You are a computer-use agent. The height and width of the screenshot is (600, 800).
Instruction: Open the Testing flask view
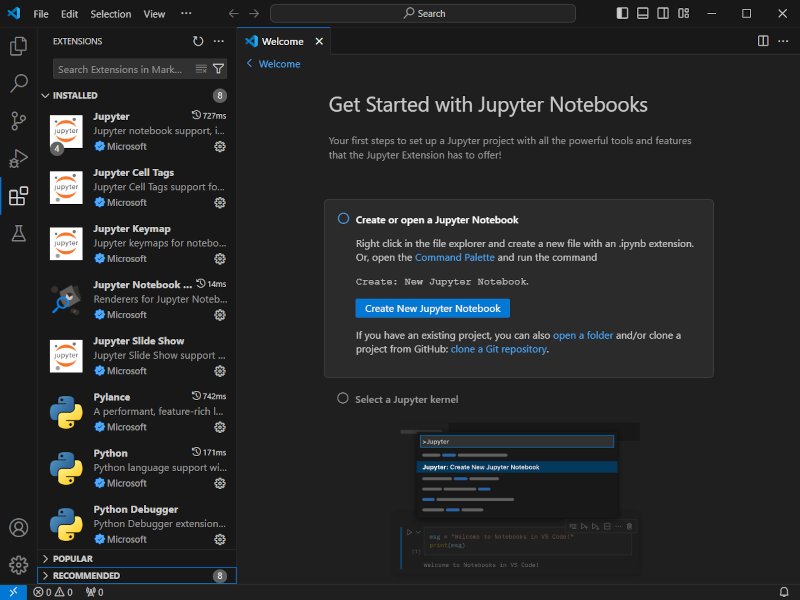(x=18, y=234)
